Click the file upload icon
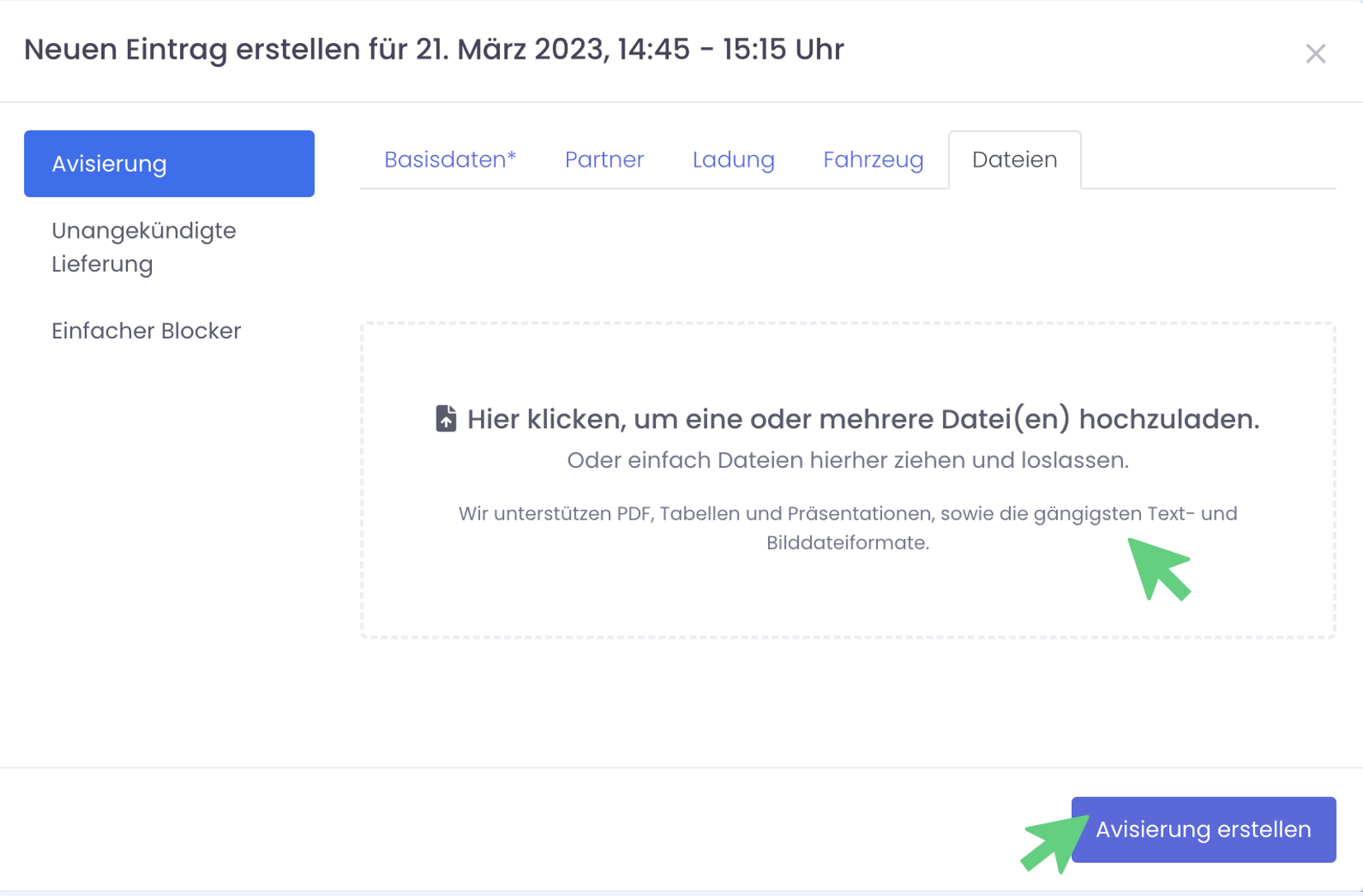The height and width of the screenshot is (896, 1363). [446, 418]
